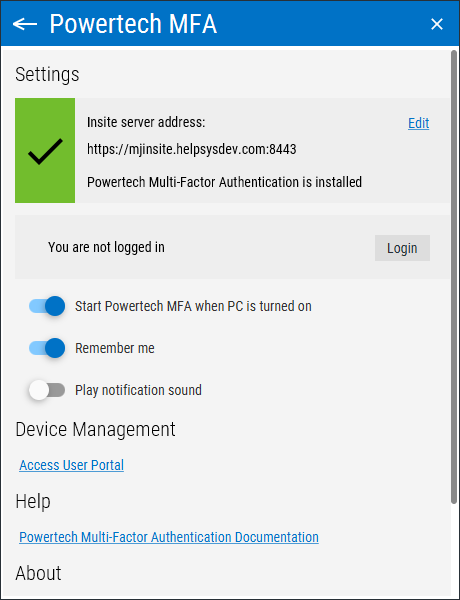Close the Powertech MFA window
The image size is (460, 600).
click(x=437, y=24)
